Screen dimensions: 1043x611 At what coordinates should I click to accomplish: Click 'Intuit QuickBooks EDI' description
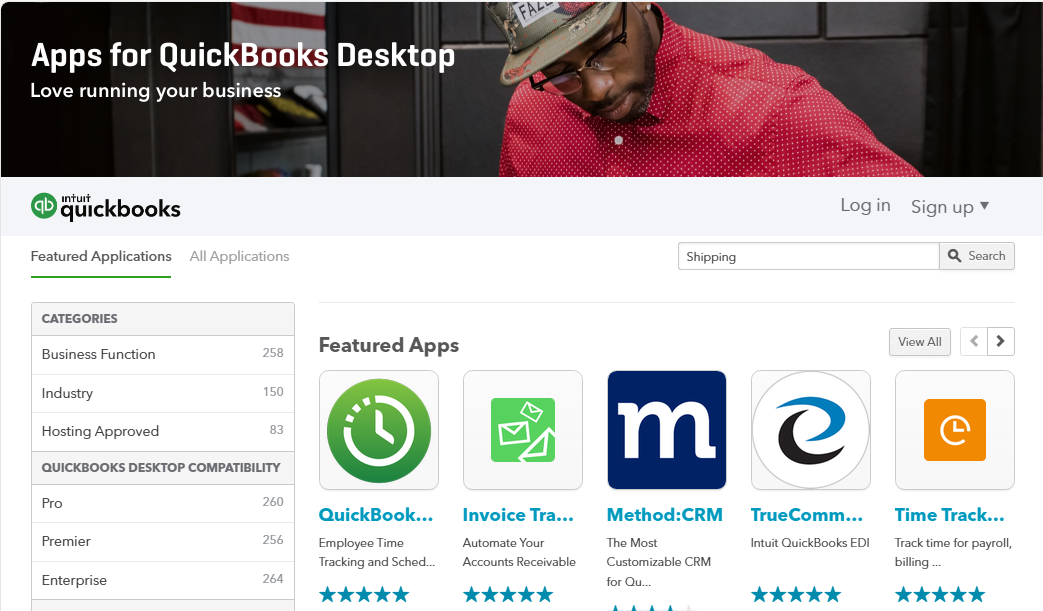(x=810, y=543)
